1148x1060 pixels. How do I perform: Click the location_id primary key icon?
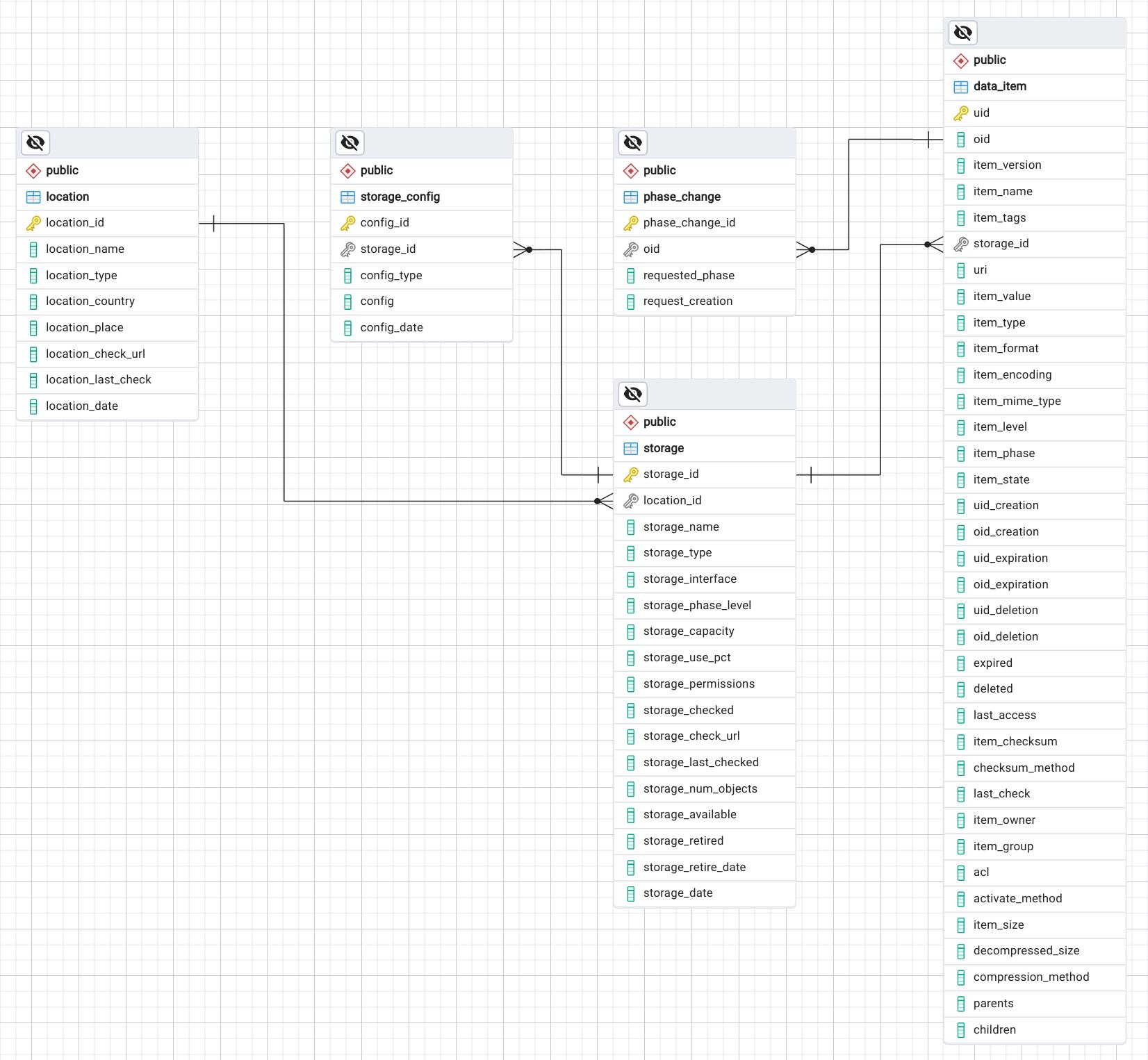(33, 223)
